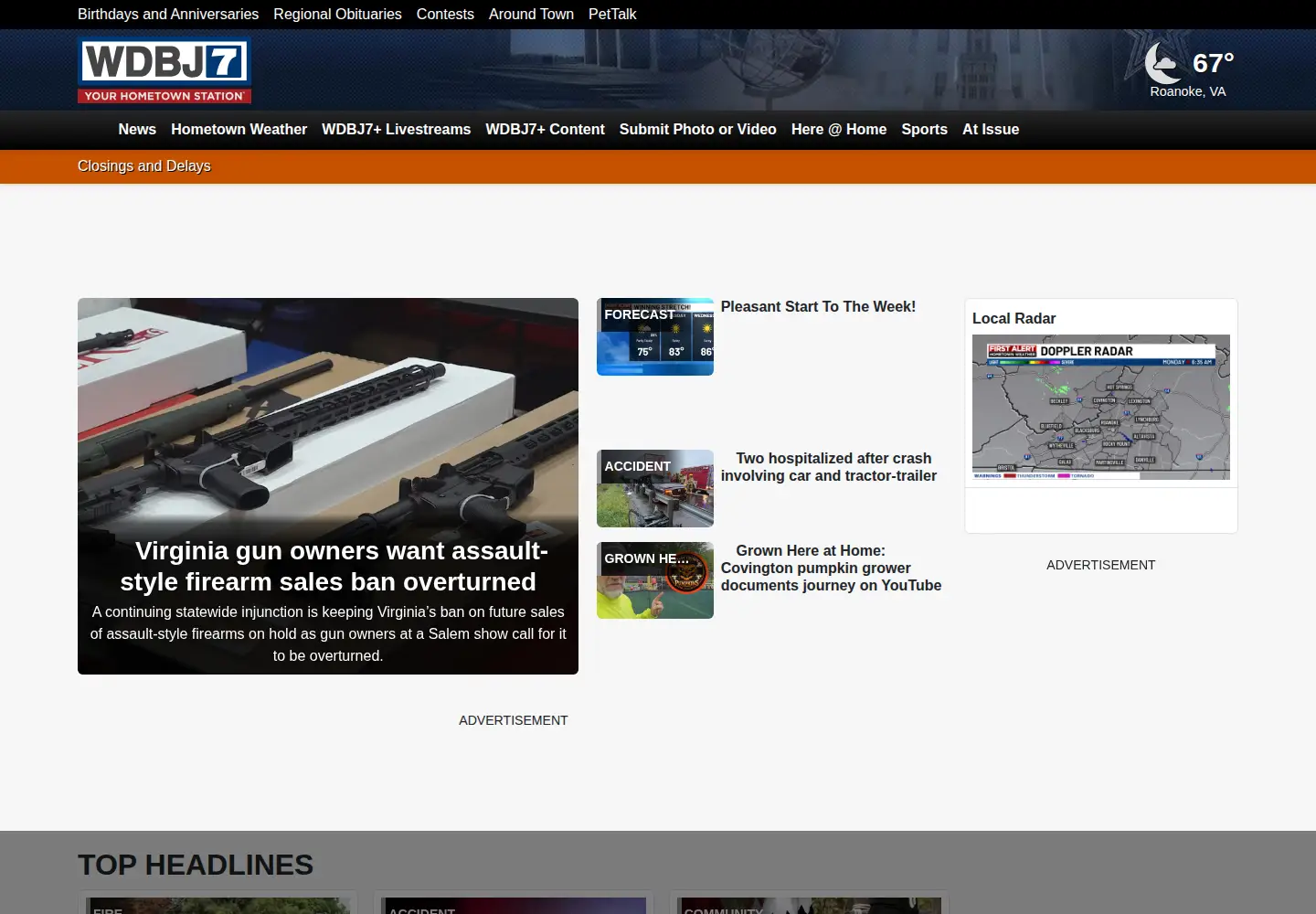1316x914 pixels.
Task: Read Two hospitalized after crash story
Action: 829,467
